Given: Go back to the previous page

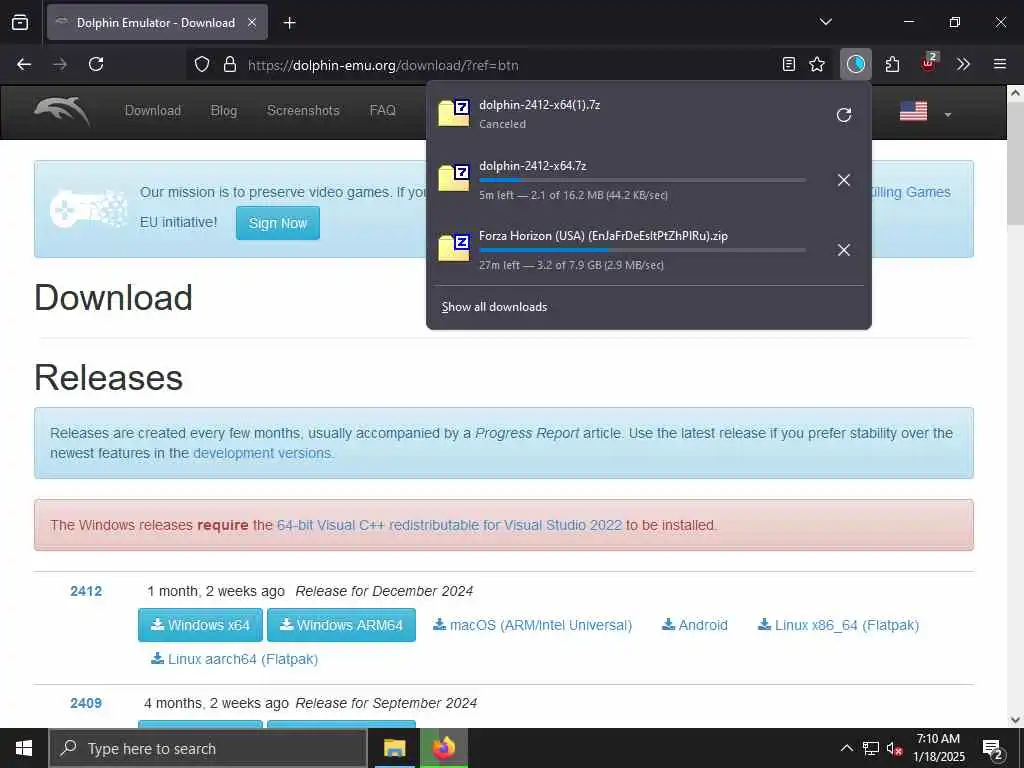Looking at the screenshot, I should coord(24,64).
